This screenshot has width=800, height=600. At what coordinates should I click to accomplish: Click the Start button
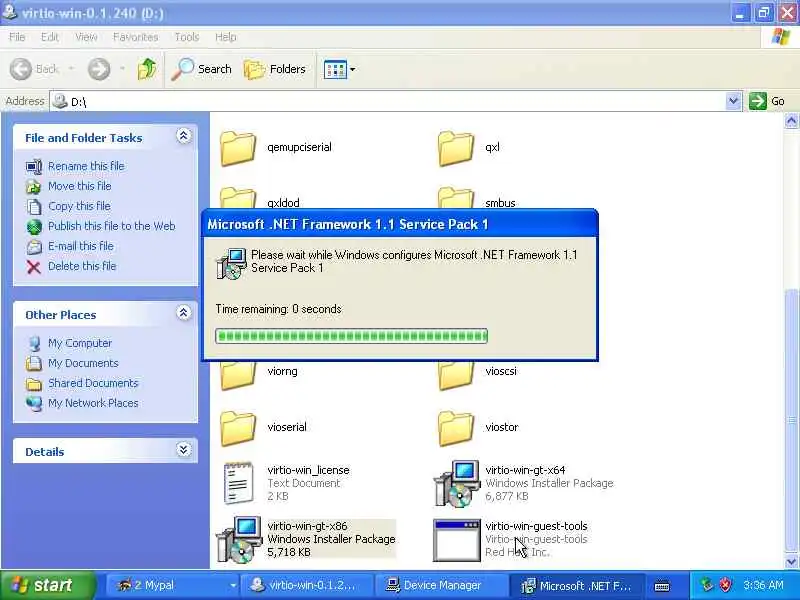coord(47,585)
